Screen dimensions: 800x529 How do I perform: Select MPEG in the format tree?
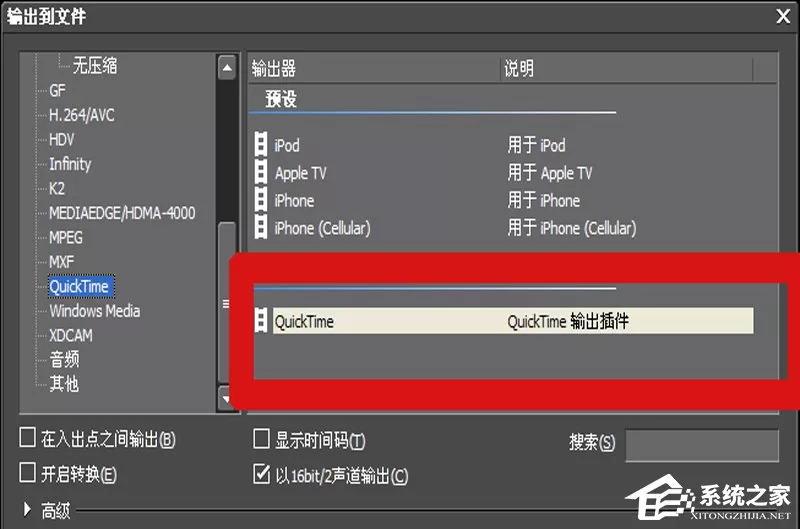[x=66, y=238]
